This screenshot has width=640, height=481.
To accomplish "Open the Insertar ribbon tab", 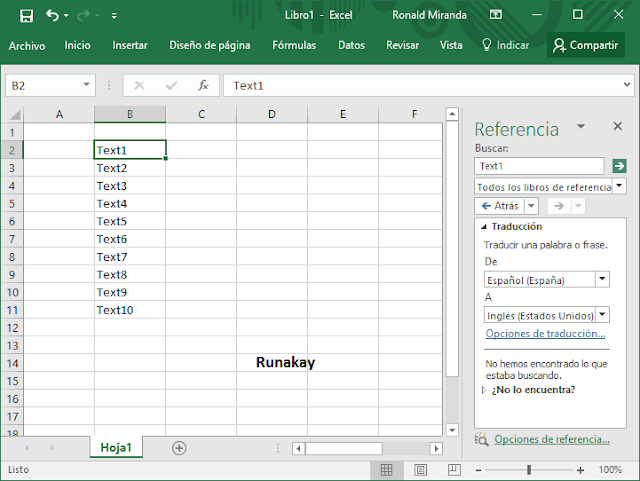I will click(130, 45).
